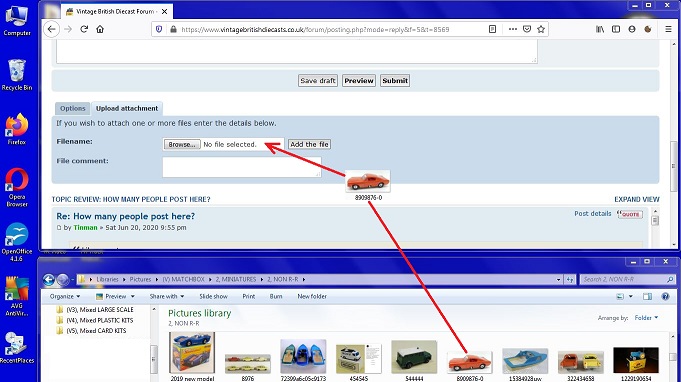This screenshot has height=382, width=681.
Task: Focus the File comment text box
Action: point(242,167)
